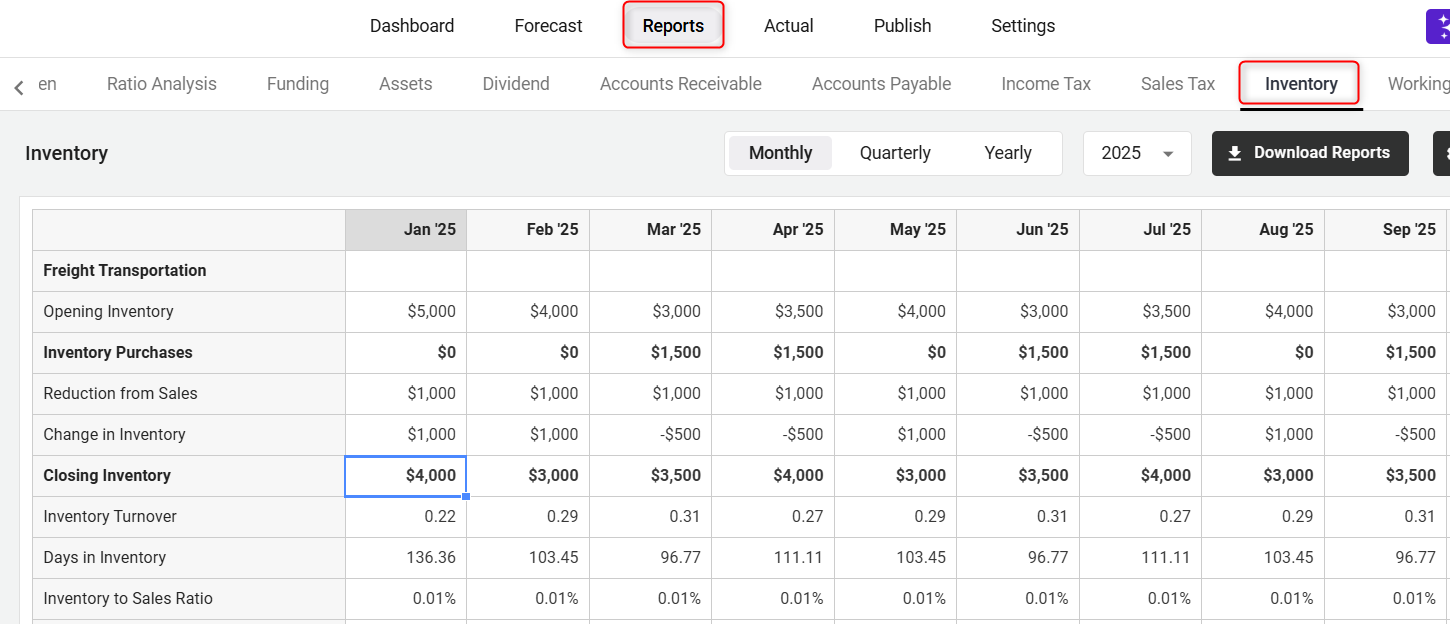
Task: Click the Mar '25 column header
Action: click(651, 230)
